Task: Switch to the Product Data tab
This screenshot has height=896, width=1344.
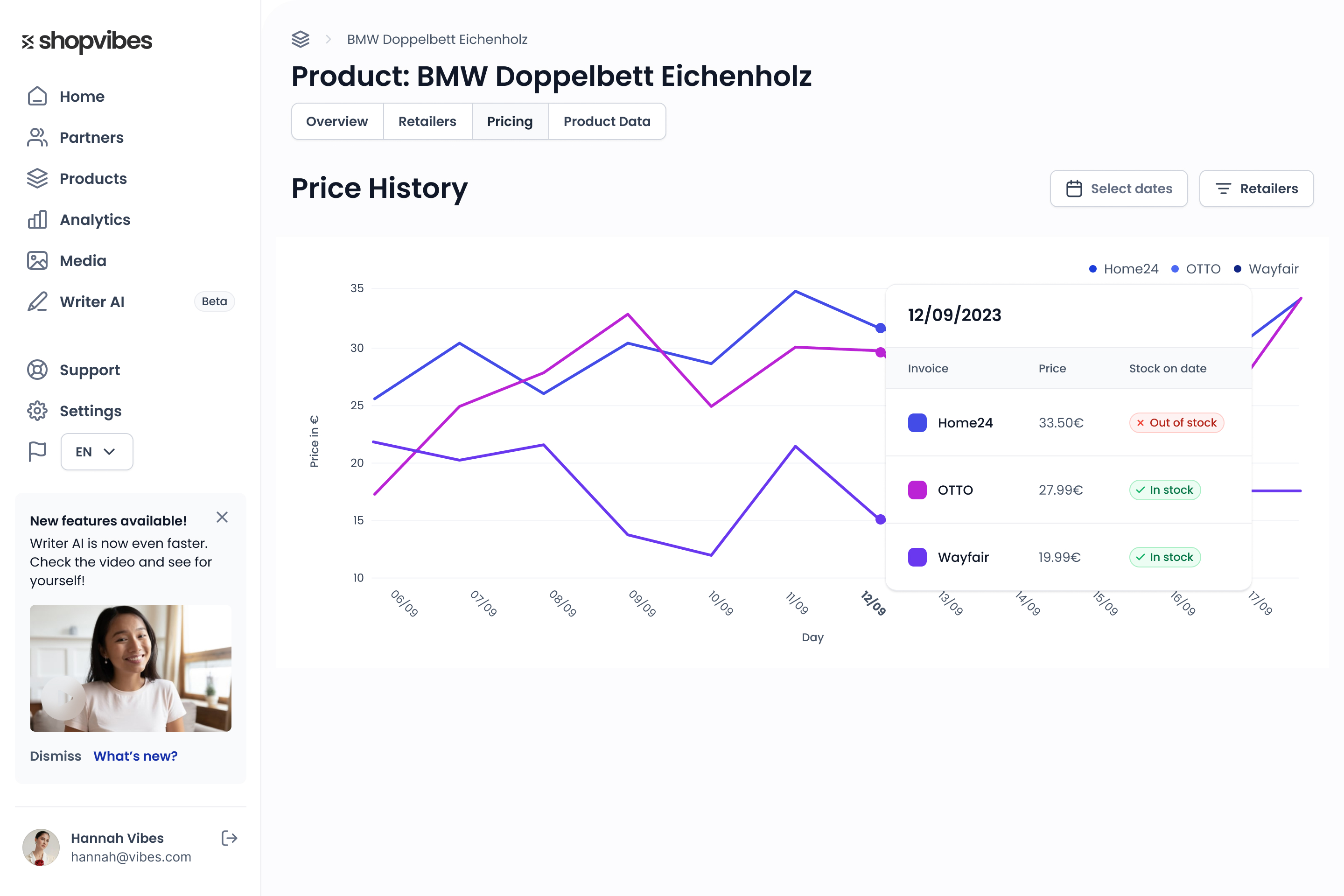Action: pyautogui.click(x=607, y=121)
